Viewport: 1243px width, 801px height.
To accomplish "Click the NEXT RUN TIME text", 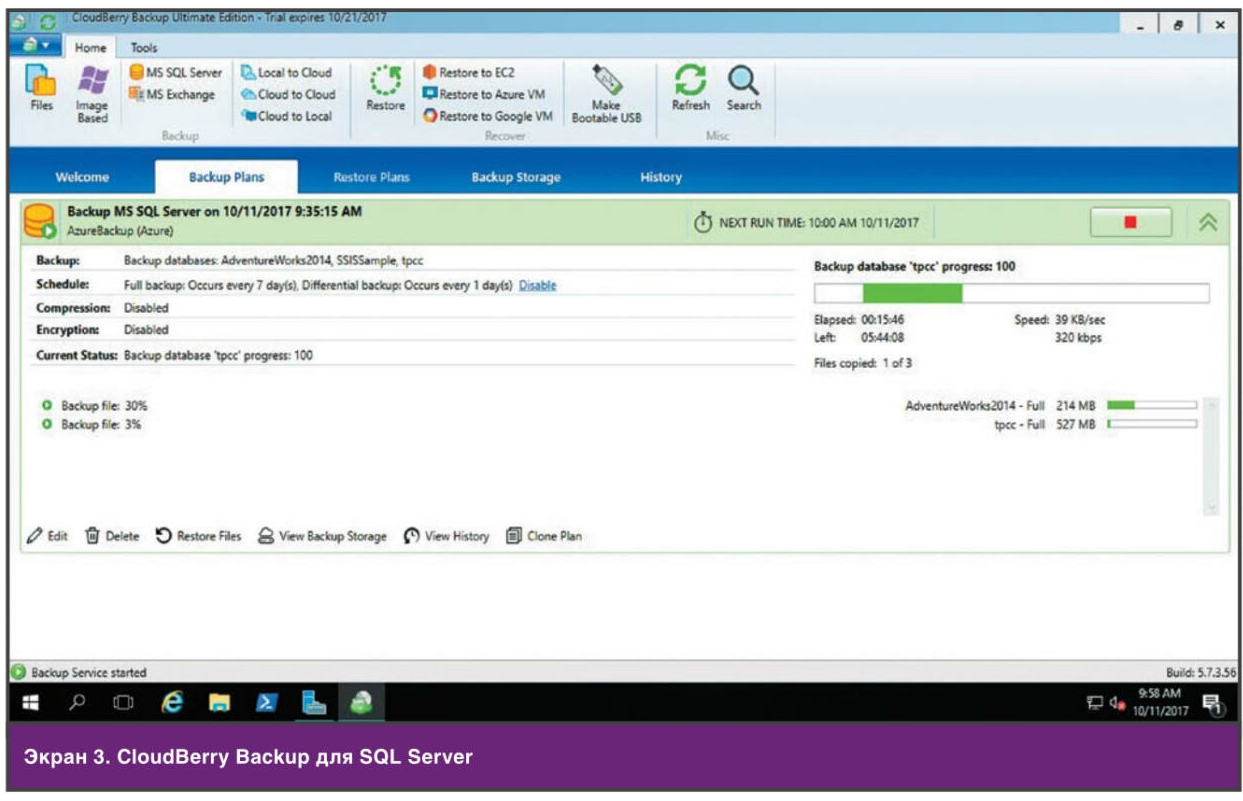I will [819, 222].
